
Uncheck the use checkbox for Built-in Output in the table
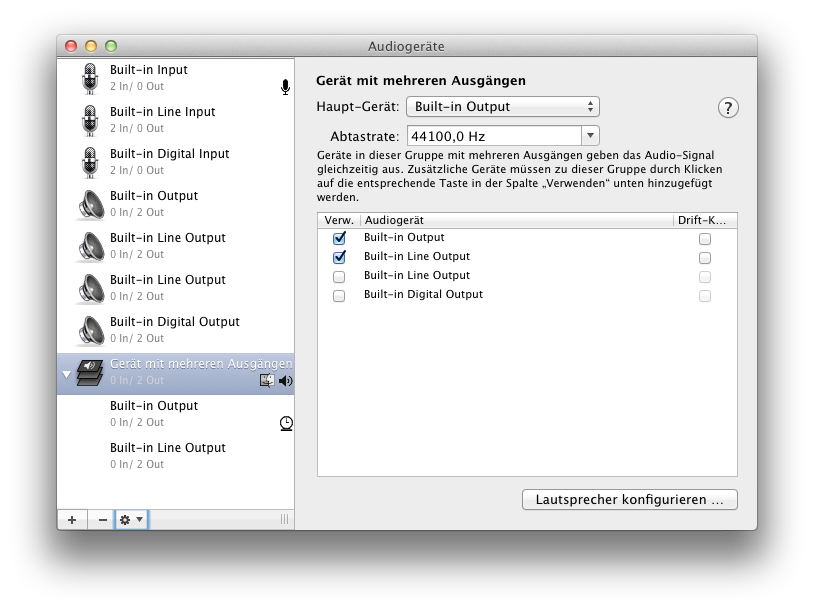[x=339, y=238]
